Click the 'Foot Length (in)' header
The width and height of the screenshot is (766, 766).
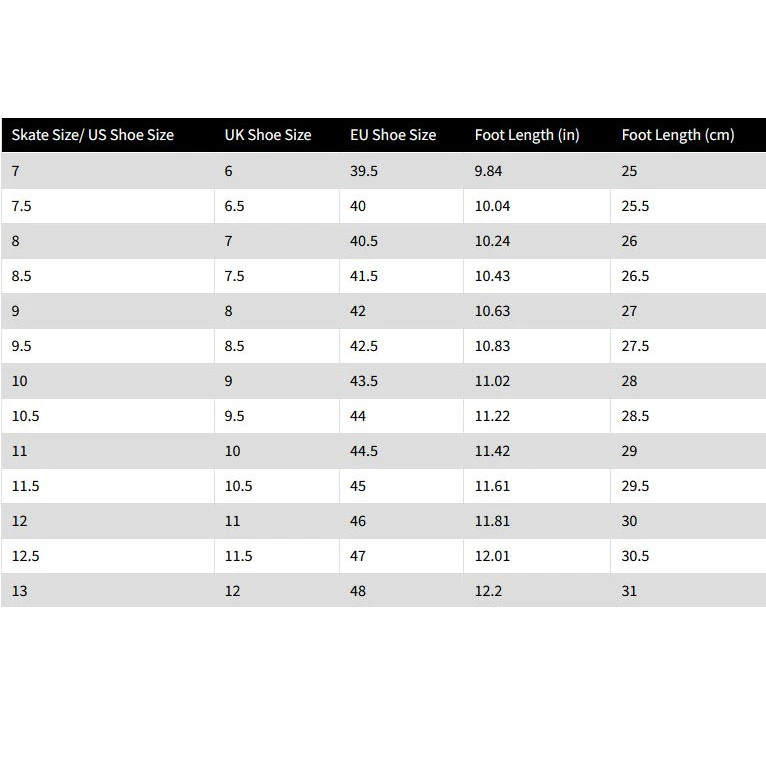[527, 135]
